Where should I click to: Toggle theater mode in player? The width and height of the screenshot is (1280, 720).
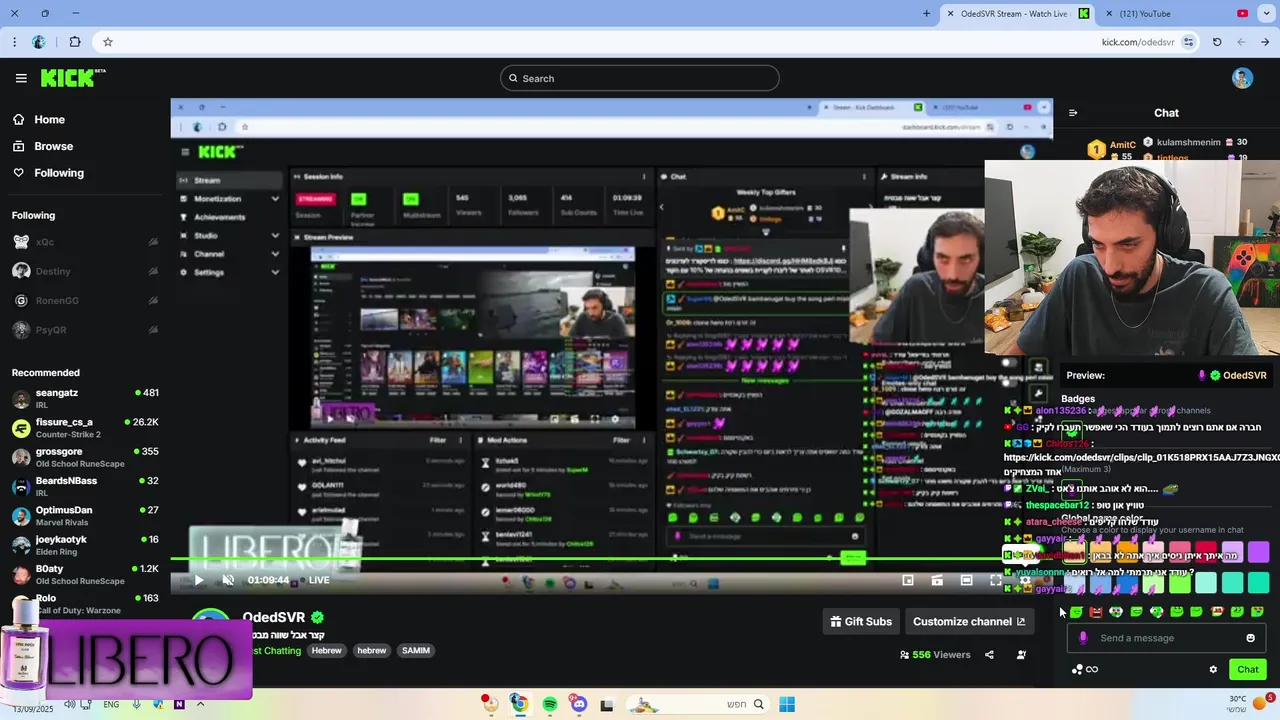966,580
